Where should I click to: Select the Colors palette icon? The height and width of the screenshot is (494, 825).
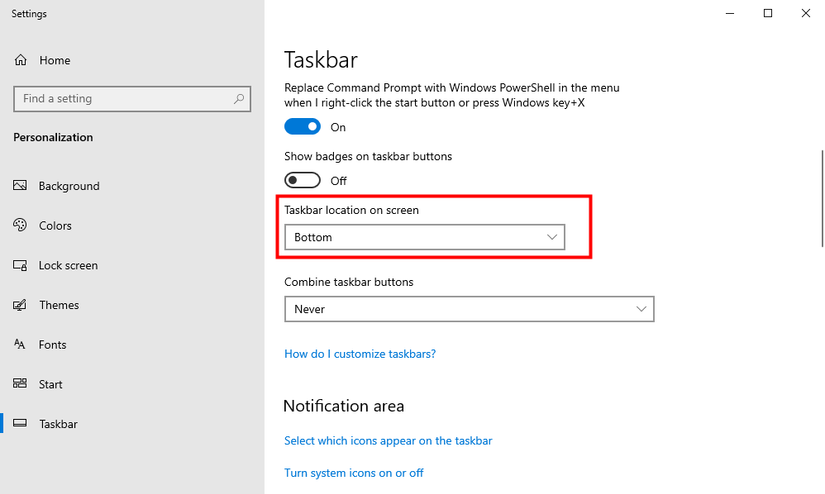[19, 226]
